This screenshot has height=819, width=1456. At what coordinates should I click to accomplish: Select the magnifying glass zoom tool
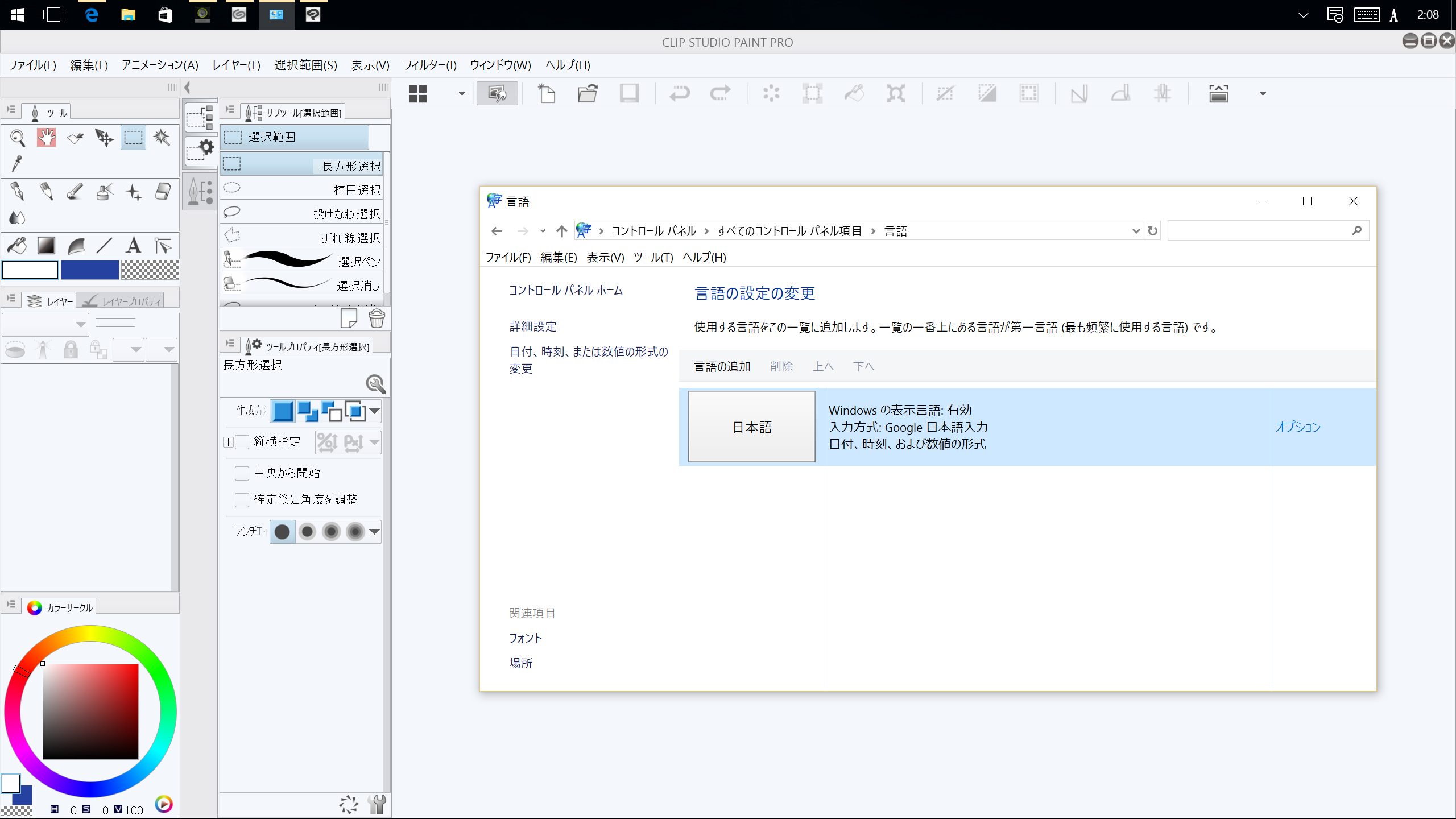18,137
